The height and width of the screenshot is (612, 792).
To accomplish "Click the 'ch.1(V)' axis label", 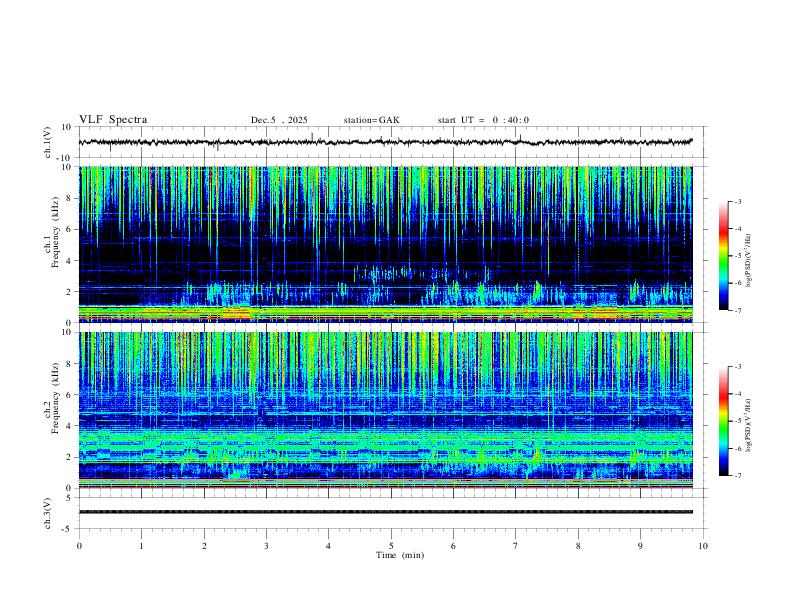I will tap(48, 142).
